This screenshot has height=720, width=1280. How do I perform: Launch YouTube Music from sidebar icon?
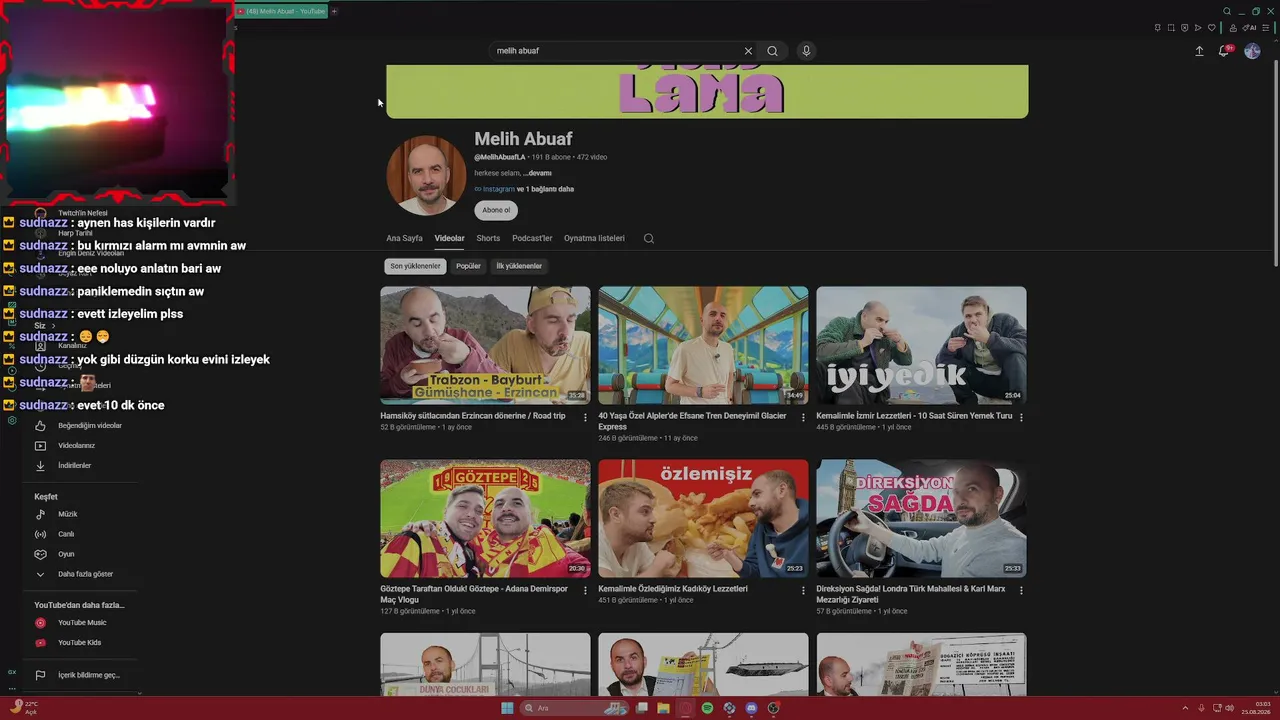(40, 623)
